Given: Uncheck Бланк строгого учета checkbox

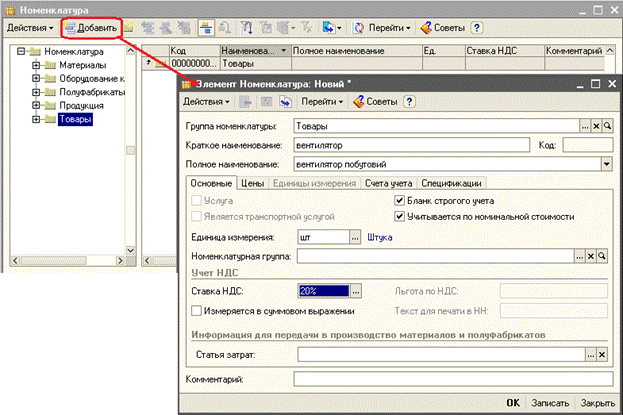Looking at the screenshot, I should click(401, 201).
